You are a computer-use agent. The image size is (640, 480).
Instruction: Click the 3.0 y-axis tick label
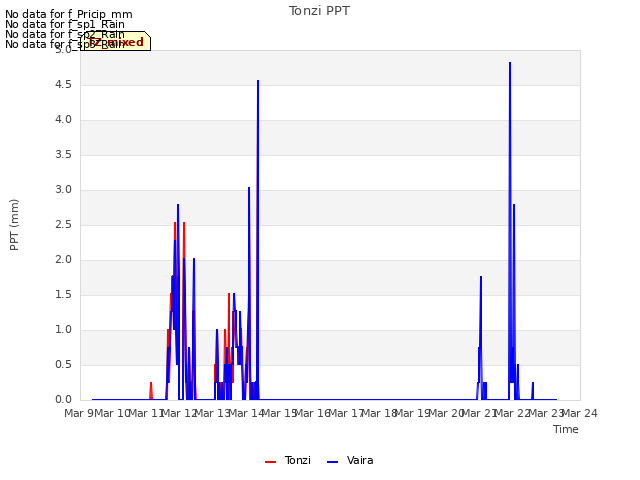coord(63,189)
